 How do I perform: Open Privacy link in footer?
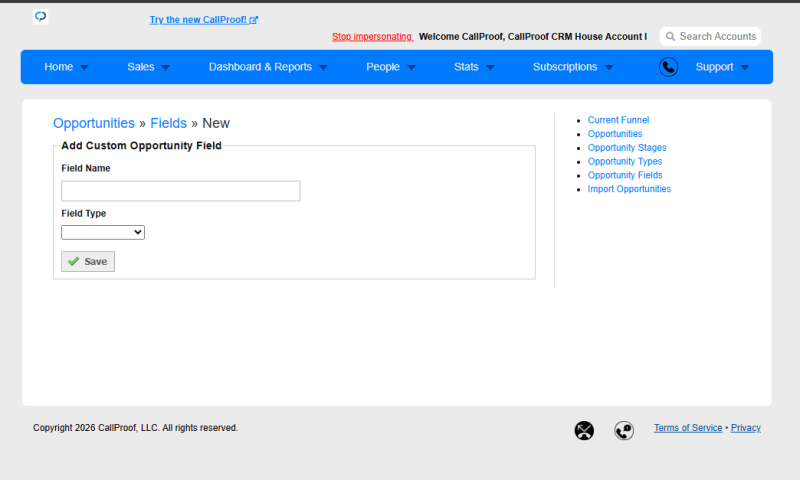745,428
